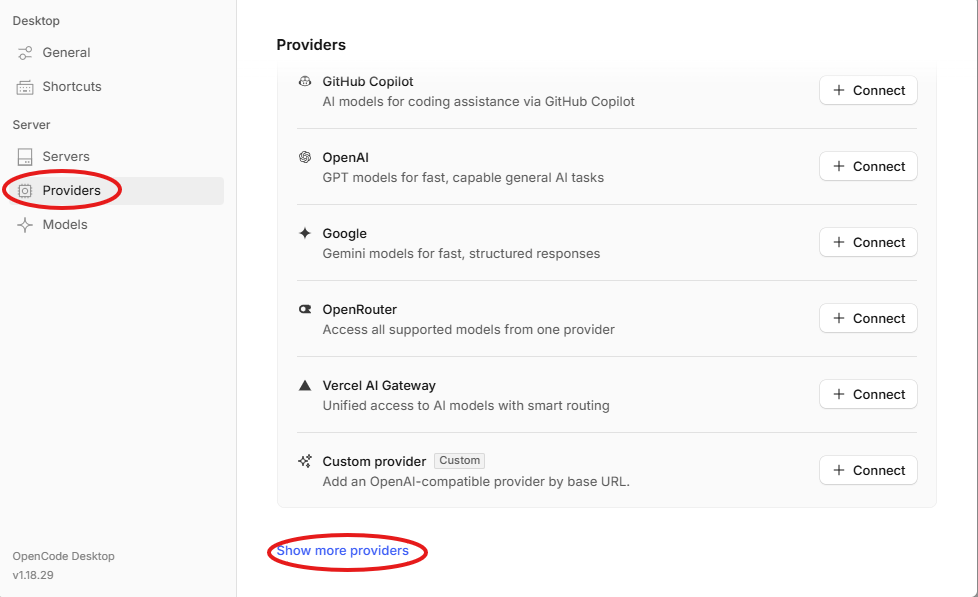The height and width of the screenshot is (597, 978).
Task: Connect the GitHub Copilot provider
Action: (868, 90)
